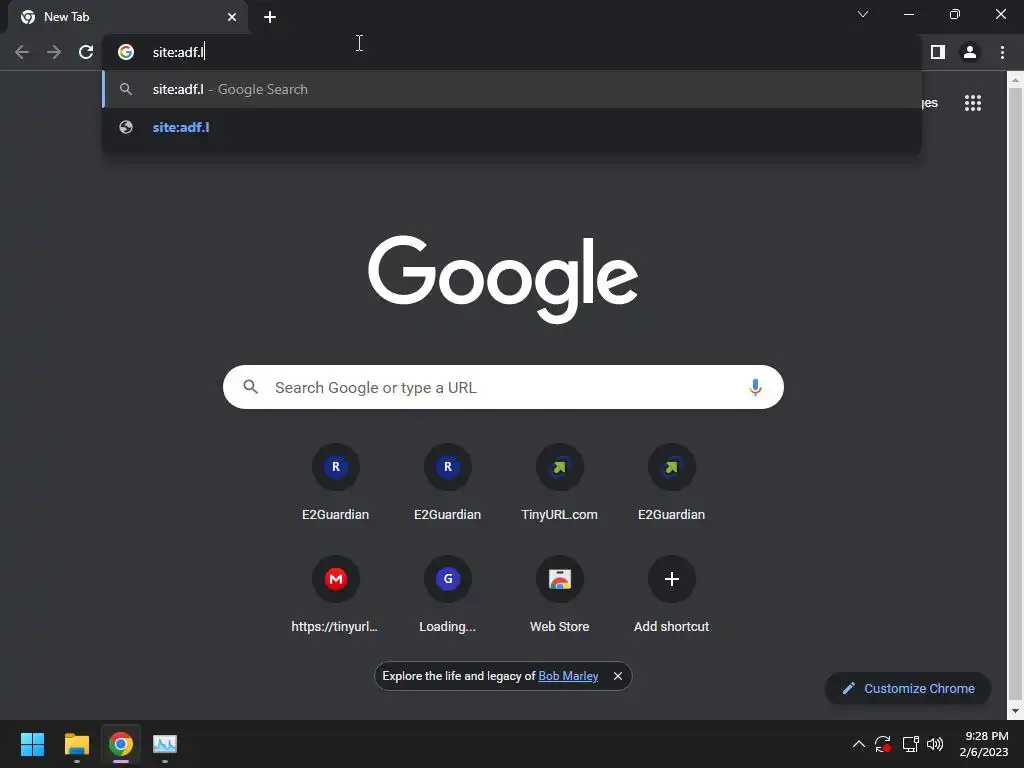Open the Google apps grid
Viewport: 1024px width, 768px height.
click(973, 103)
